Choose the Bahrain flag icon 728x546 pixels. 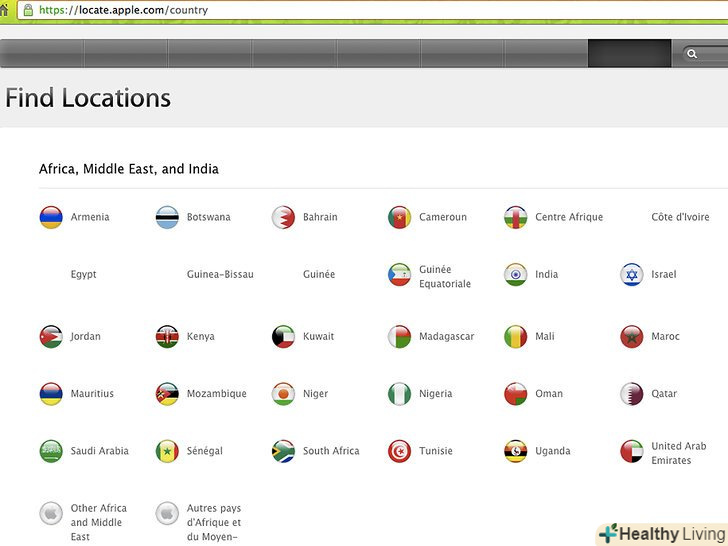click(283, 217)
